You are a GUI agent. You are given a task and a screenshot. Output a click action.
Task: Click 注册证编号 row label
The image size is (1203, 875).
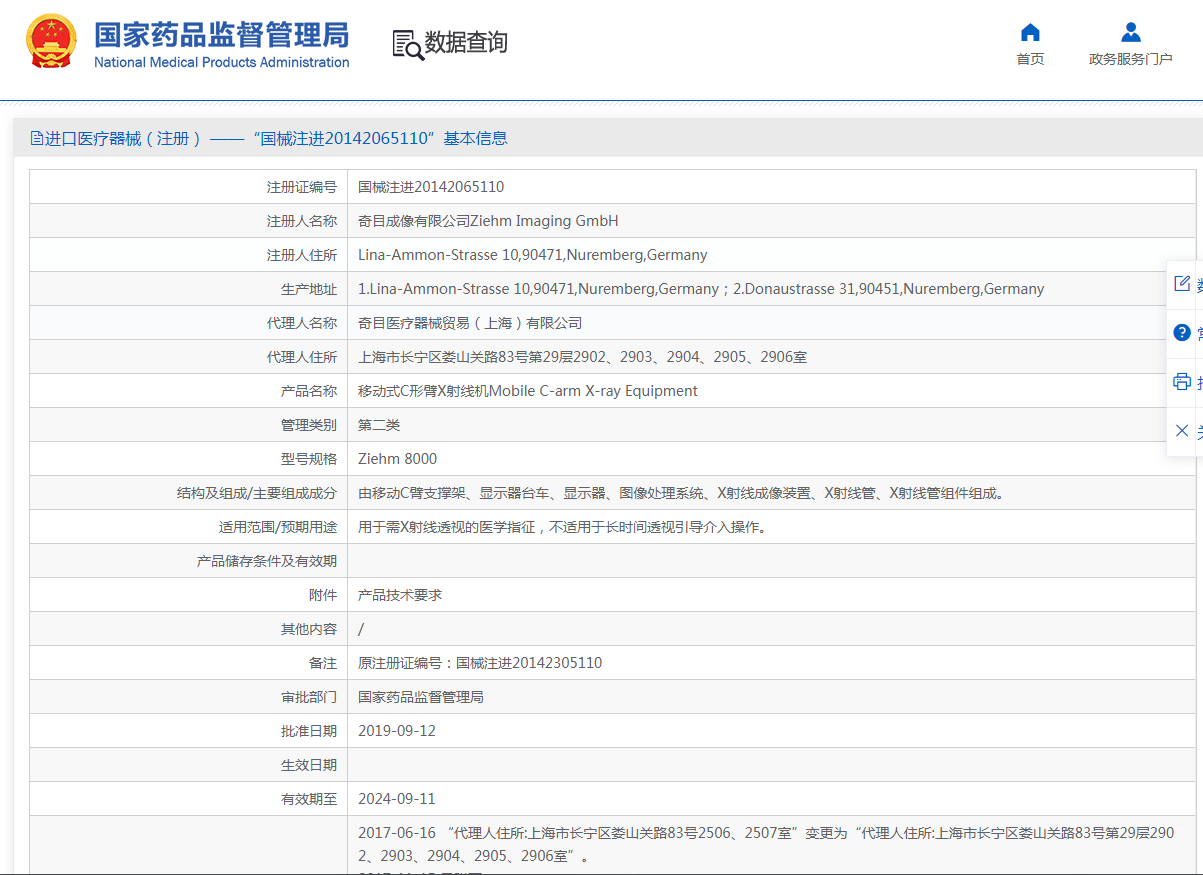point(302,187)
